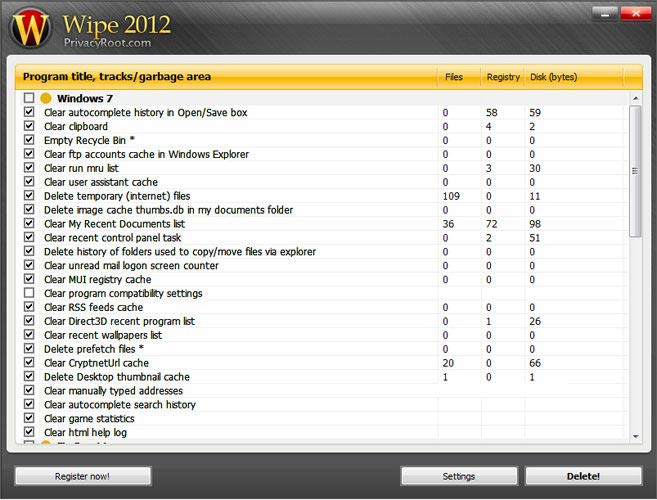Click the scrollbar down arrow
Screen dimensions: 657x500
[x=636, y=436]
